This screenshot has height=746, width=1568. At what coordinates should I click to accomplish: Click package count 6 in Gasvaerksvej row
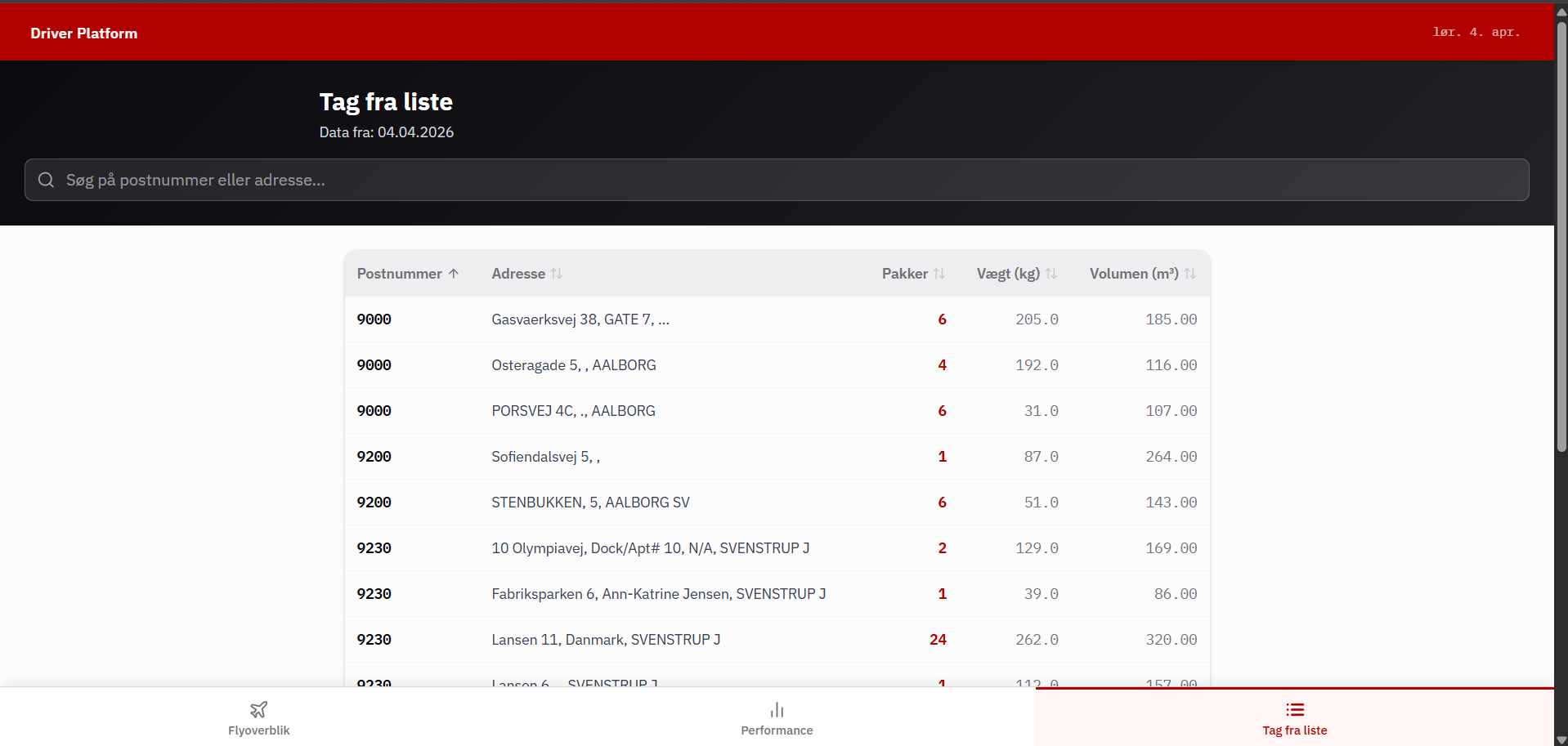[x=943, y=319]
